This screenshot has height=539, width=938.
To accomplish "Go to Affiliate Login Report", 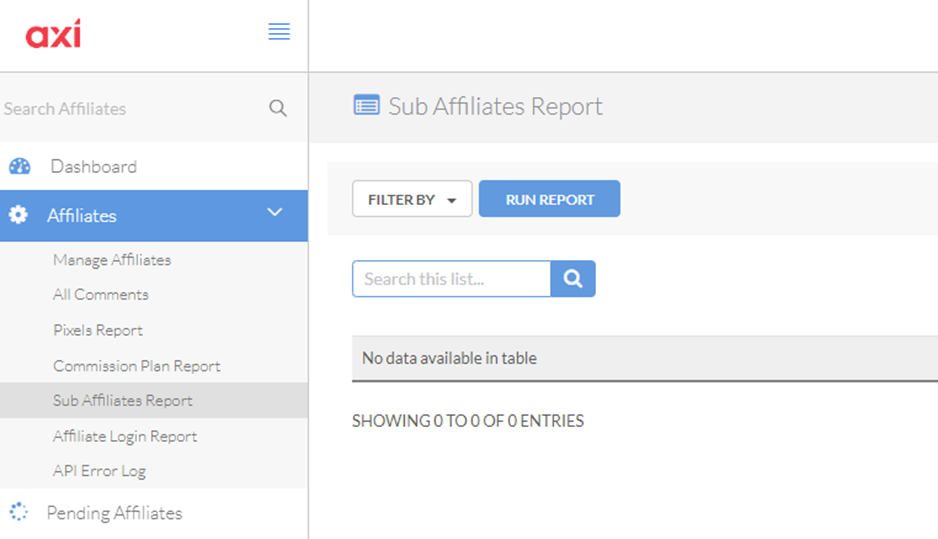I will [x=125, y=436].
